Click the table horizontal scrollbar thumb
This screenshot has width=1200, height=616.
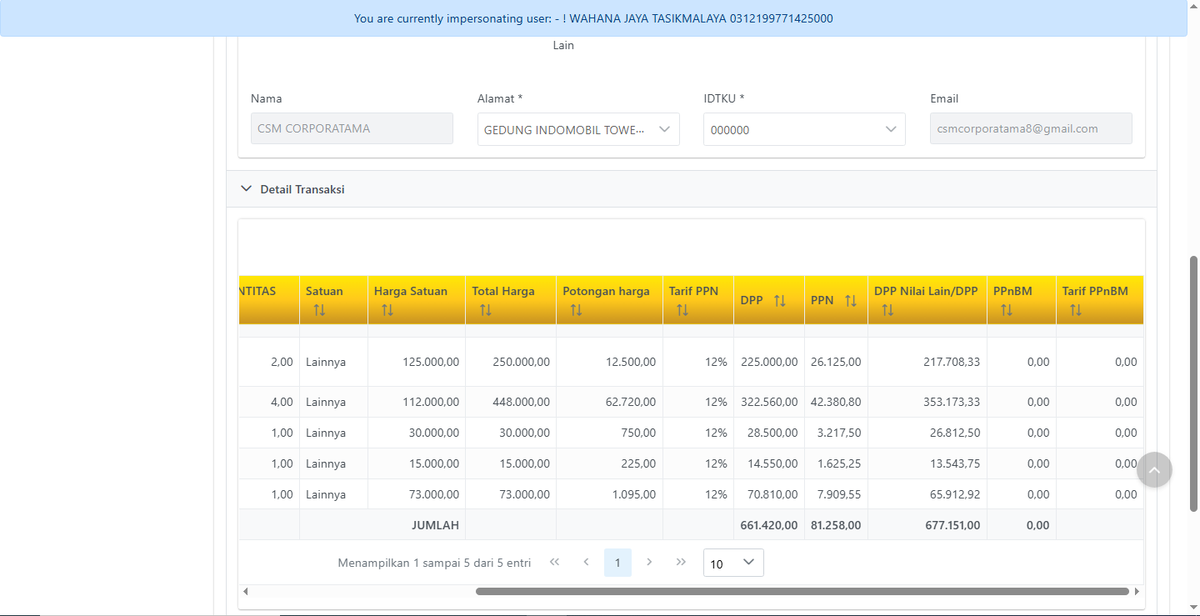tap(802, 591)
